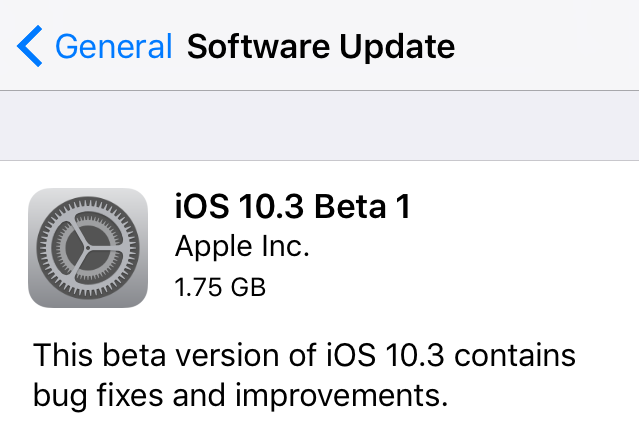Click the gray spacer band below header
This screenshot has height=424, width=639.
point(319,125)
